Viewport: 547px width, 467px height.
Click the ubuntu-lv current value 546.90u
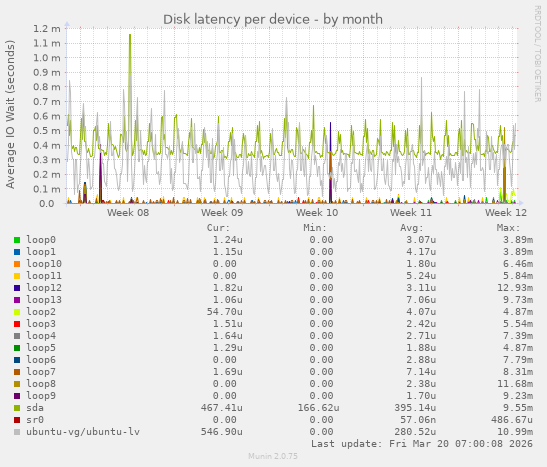pos(222,432)
